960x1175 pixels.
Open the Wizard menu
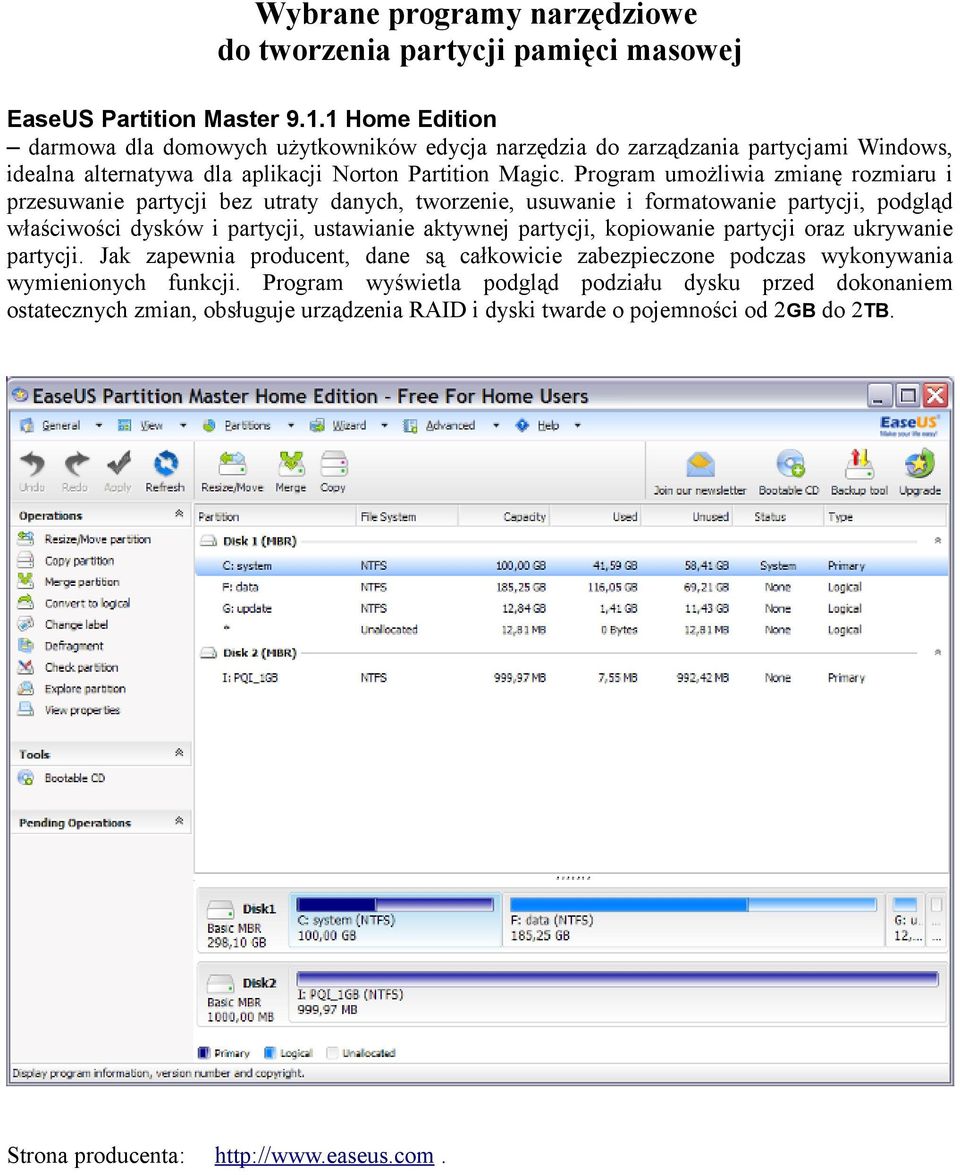[x=349, y=426]
